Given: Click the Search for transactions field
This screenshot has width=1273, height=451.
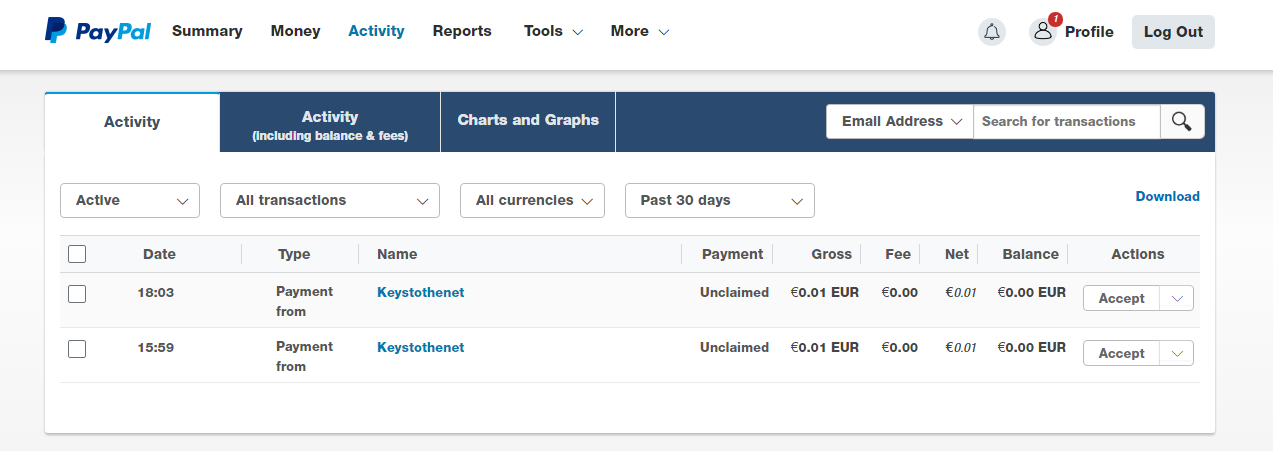Looking at the screenshot, I should pos(1066,122).
